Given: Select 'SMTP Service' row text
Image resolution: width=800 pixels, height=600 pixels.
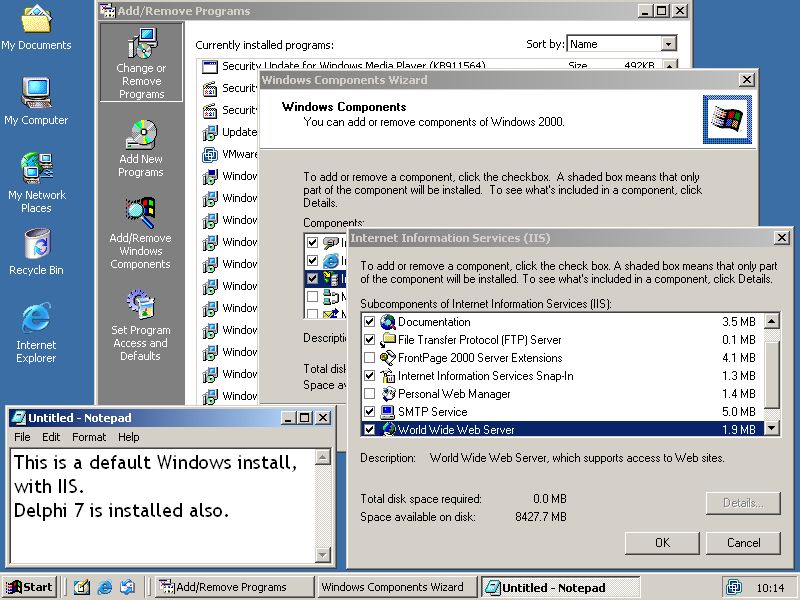Looking at the screenshot, I should (432, 412).
